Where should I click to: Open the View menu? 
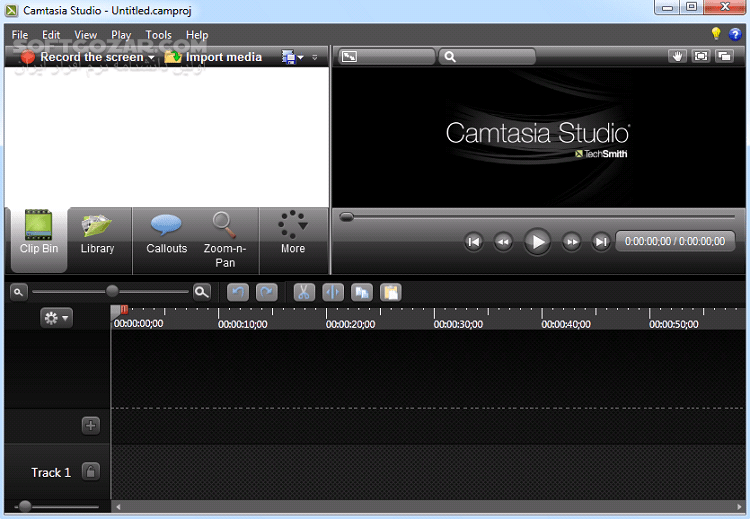tap(85, 35)
